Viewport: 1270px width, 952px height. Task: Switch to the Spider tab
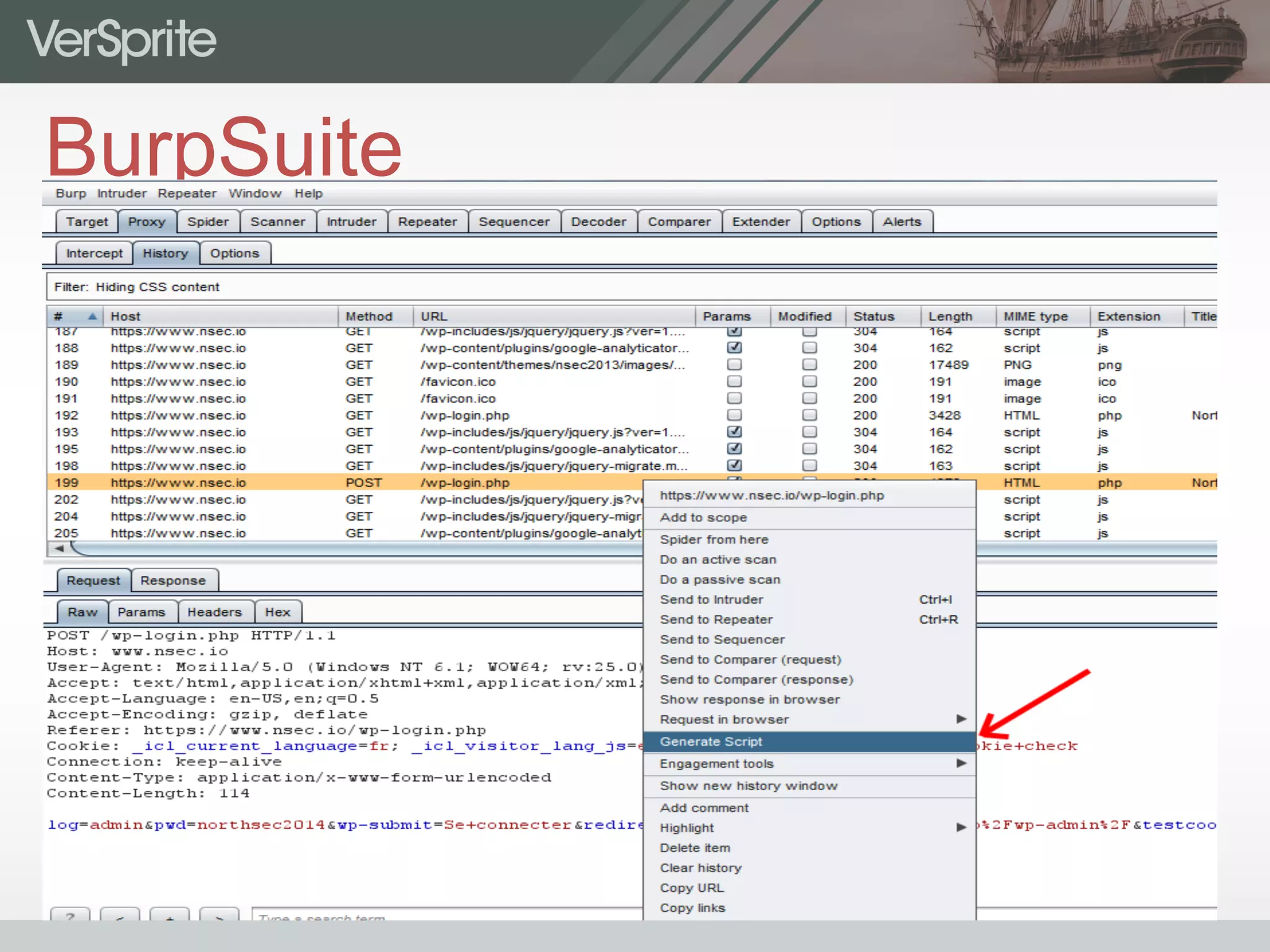tap(208, 222)
